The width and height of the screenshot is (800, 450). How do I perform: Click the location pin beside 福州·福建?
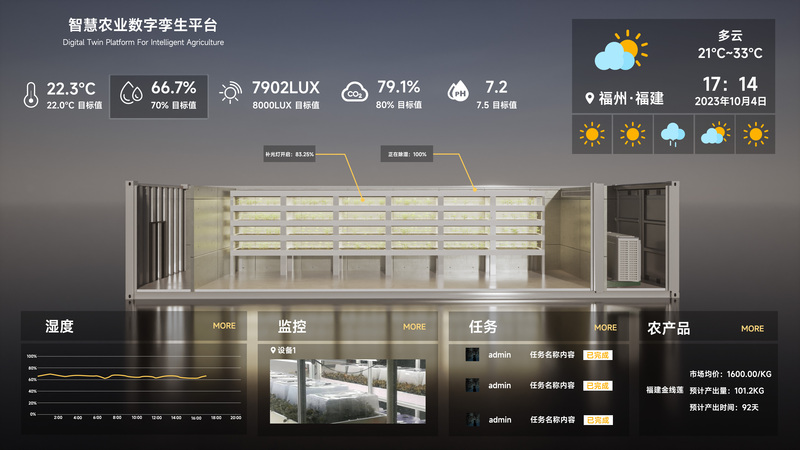click(590, 99)
